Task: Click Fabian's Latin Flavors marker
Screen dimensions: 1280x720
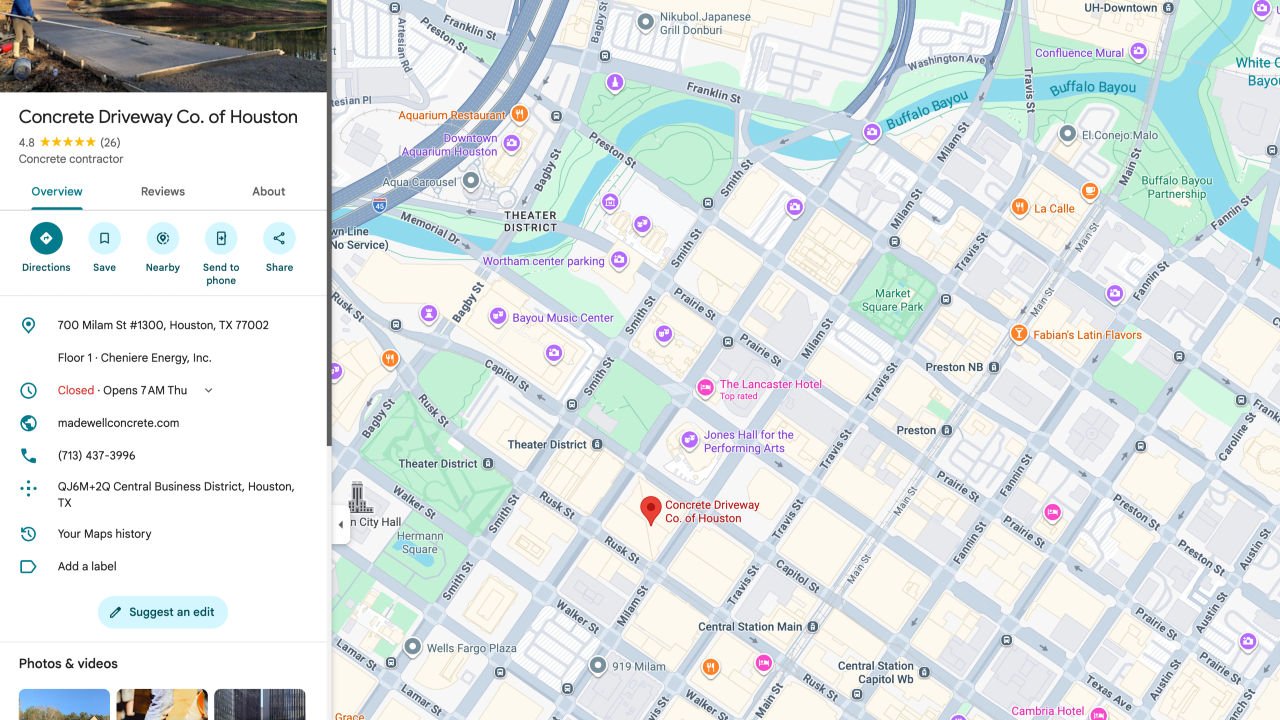Action: click(1019, 333)
